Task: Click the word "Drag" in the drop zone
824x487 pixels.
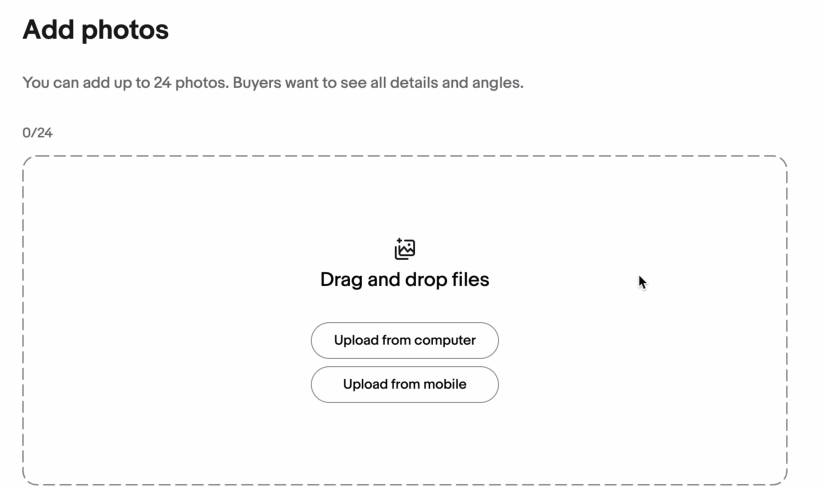Action: click(341, 280)
